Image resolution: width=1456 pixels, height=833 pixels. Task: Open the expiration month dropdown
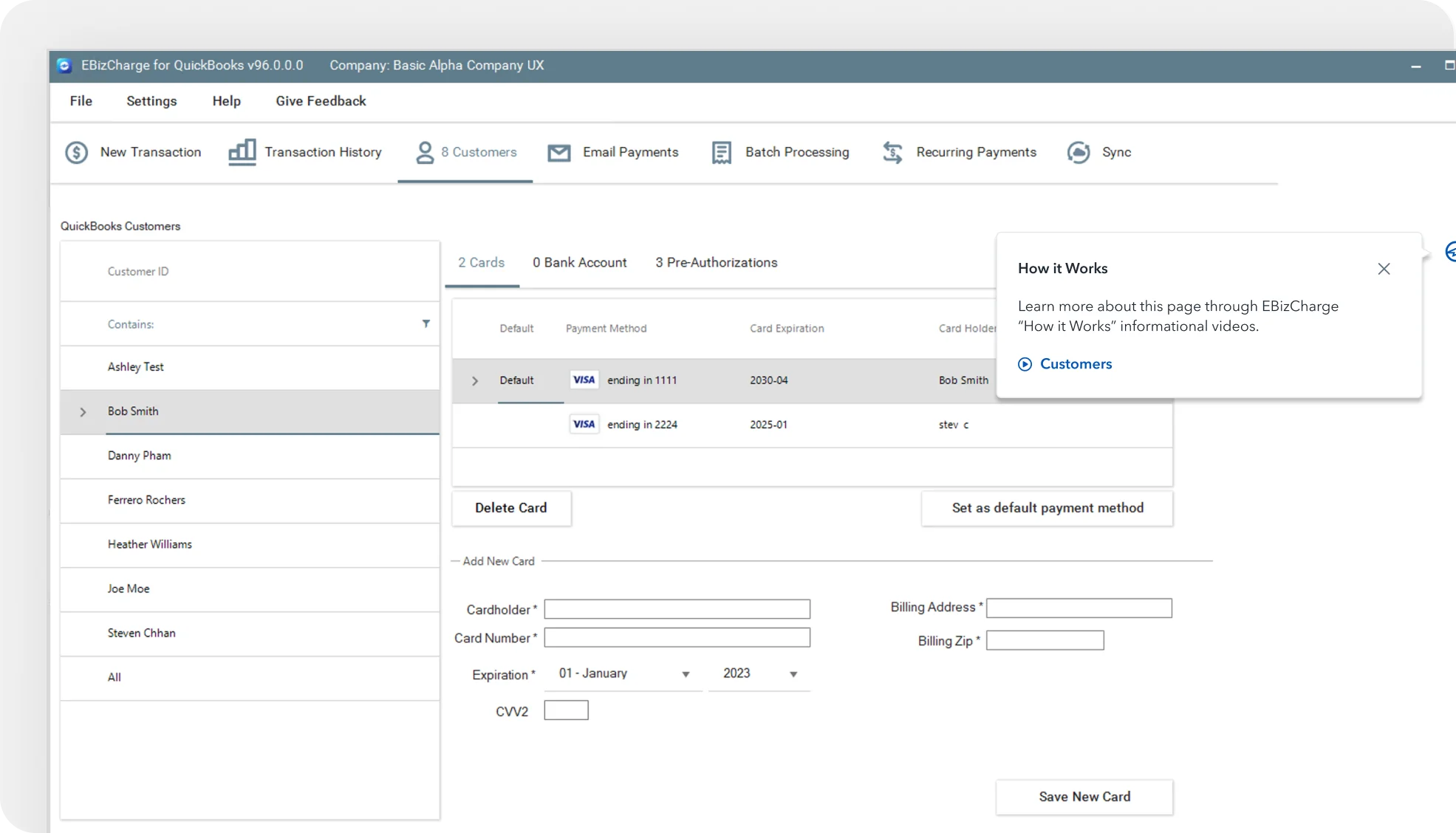623,673
